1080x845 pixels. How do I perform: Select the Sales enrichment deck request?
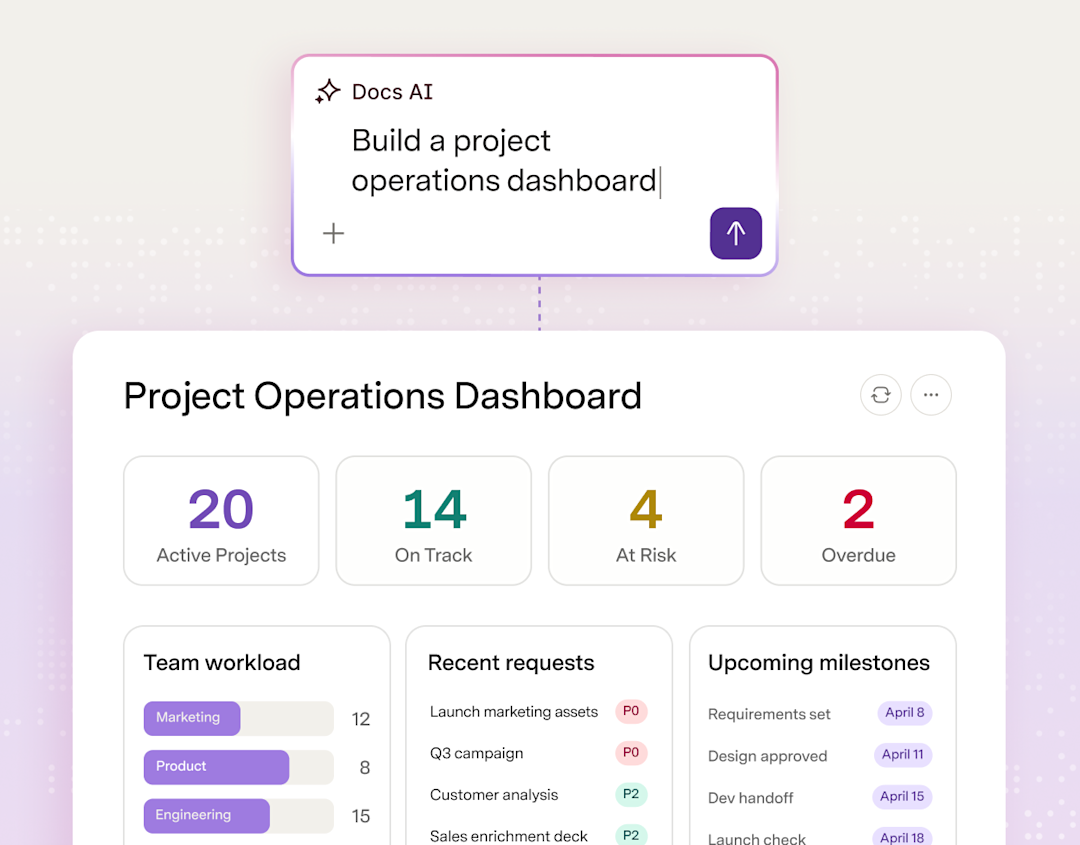click(508, 836)
